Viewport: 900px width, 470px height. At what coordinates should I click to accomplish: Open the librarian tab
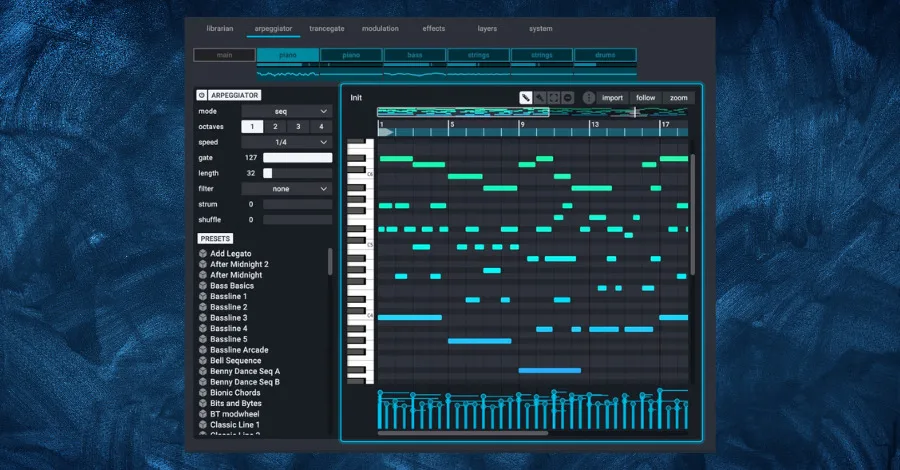point(220,29)
